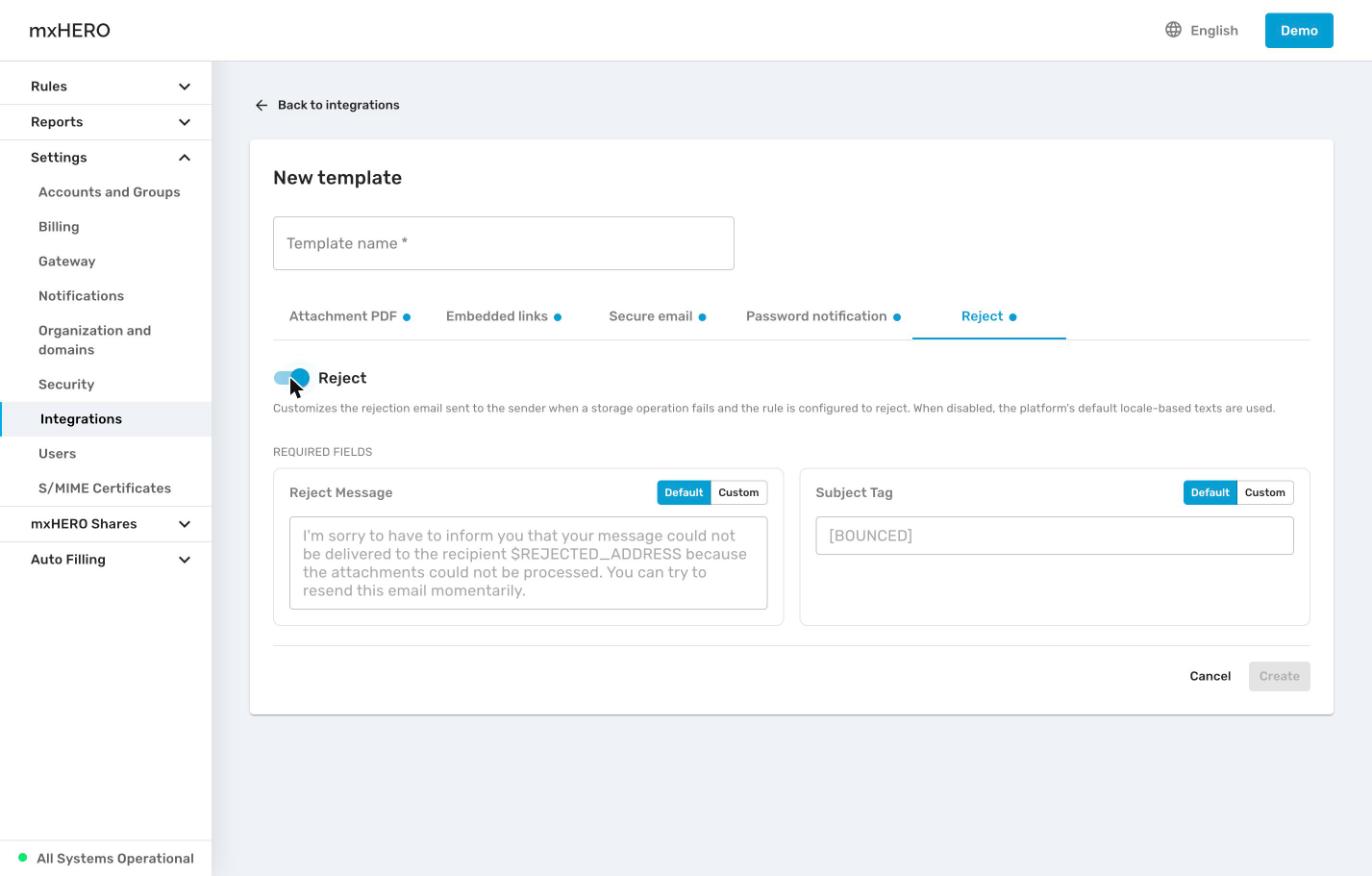Select Custom for Subject Tag

tap(1265, 492)
